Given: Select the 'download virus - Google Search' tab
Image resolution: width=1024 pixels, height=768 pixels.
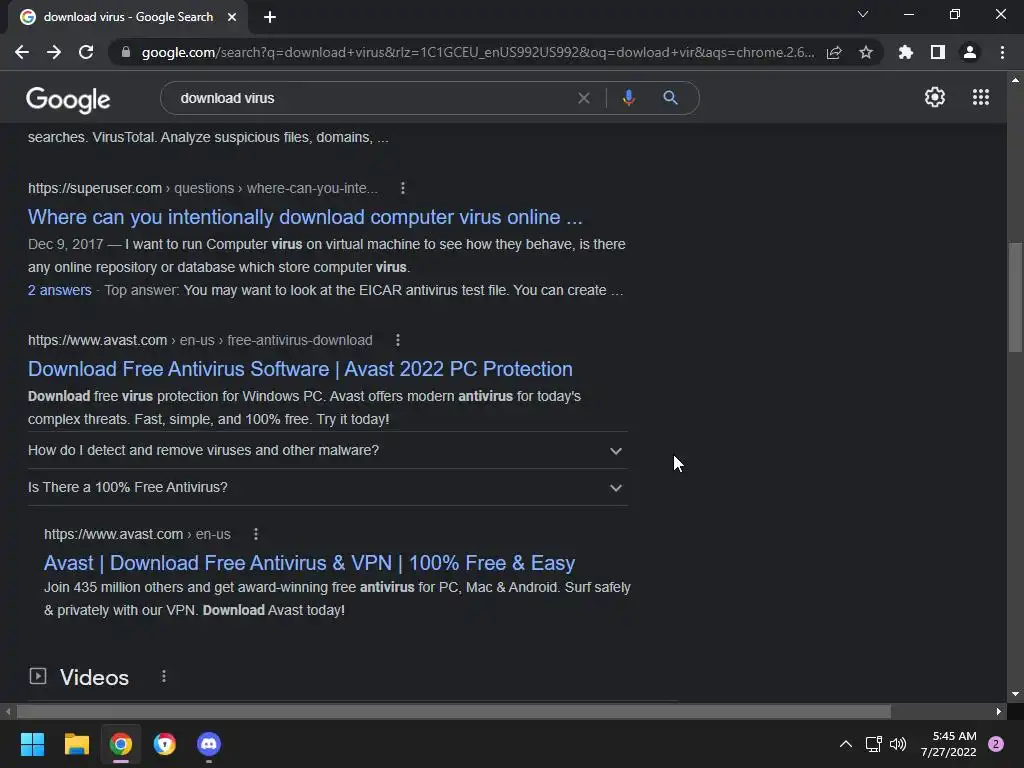Looking at the screenshot, I should coord(128,17).
